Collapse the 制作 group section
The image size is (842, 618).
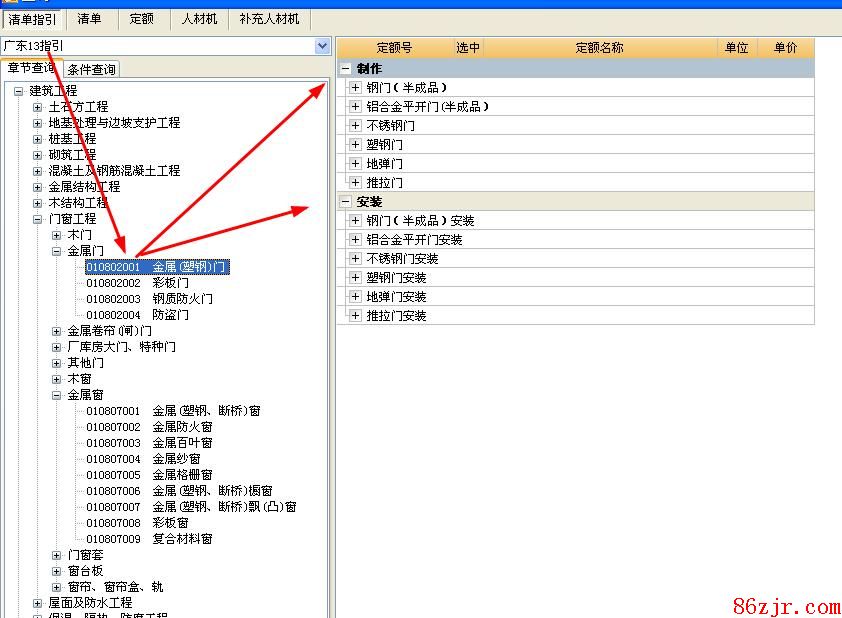click(x=346, y=69)
